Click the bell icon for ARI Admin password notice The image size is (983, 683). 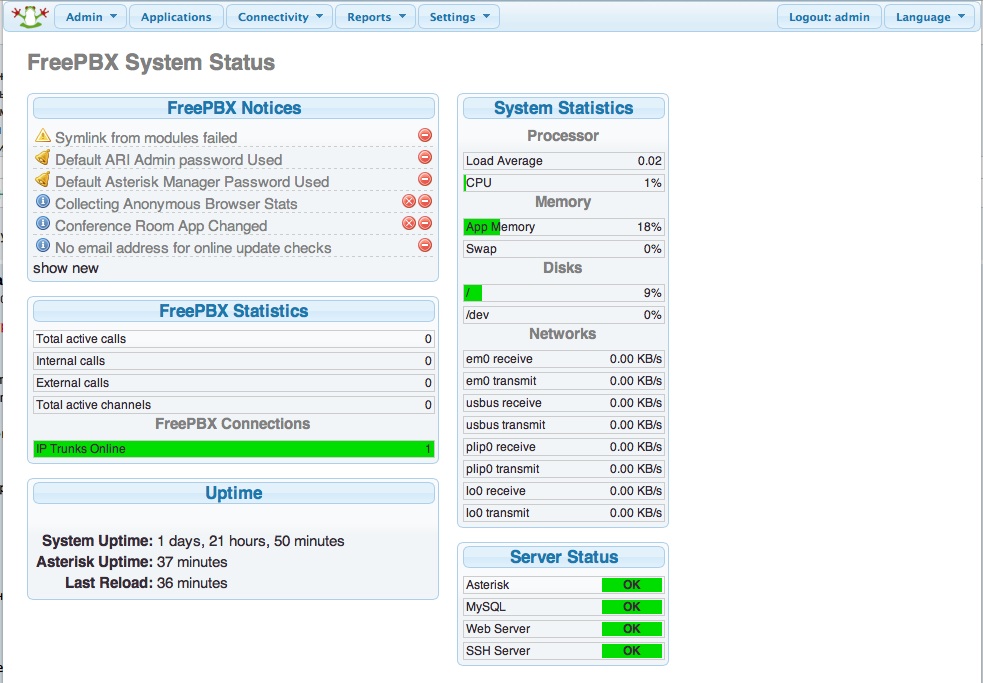pos(42,158)
